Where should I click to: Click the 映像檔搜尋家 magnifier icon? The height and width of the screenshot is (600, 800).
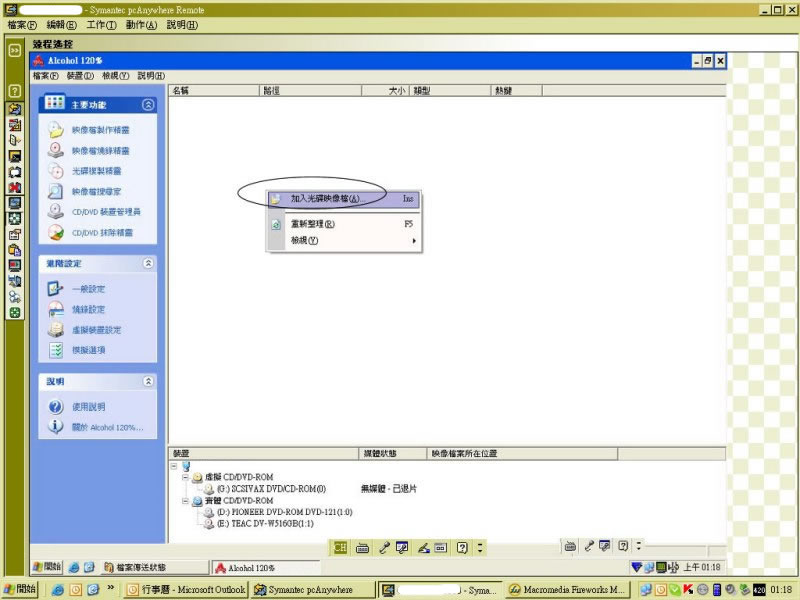point(56,191)
